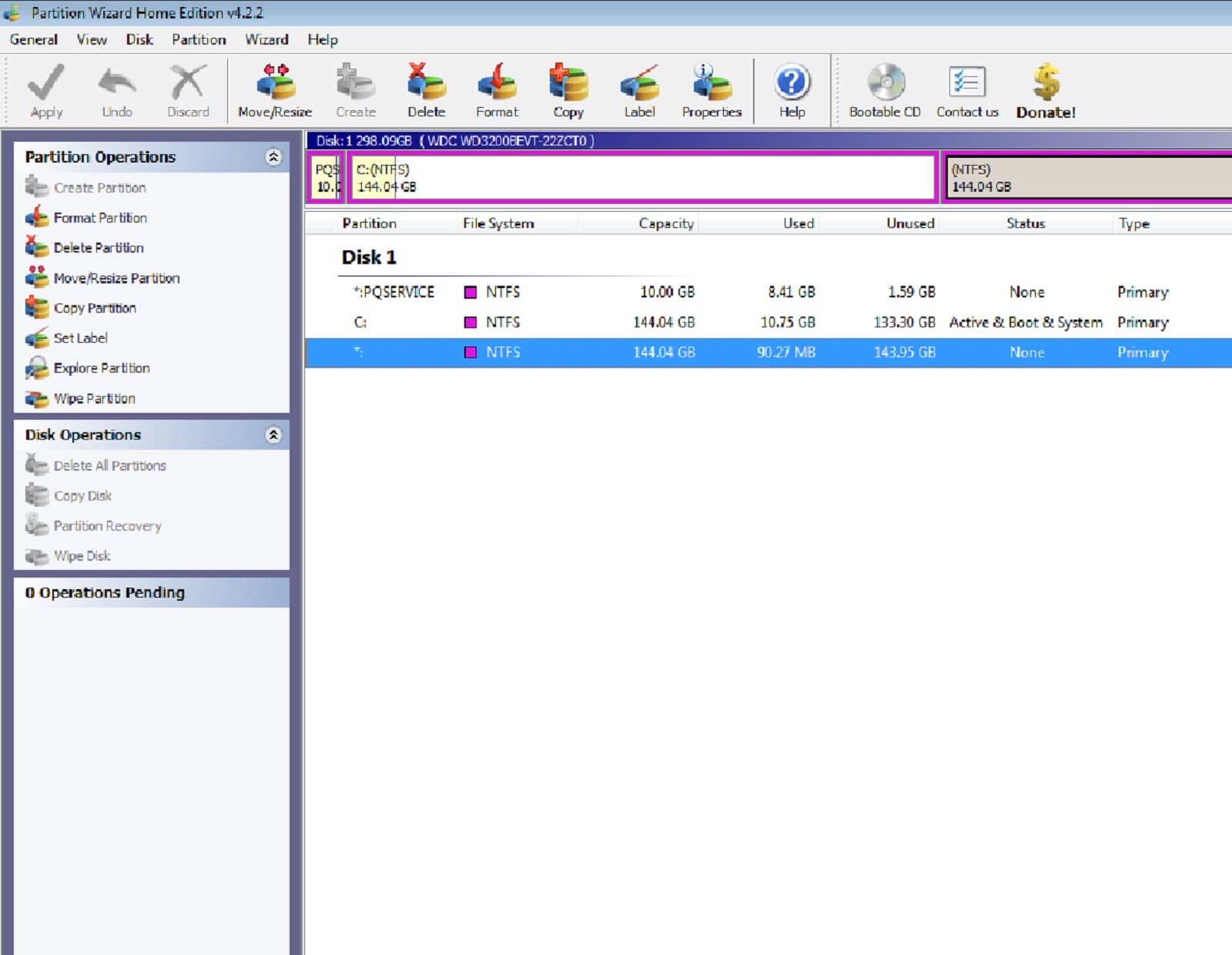Open the General menu

(x=33, y=40)
